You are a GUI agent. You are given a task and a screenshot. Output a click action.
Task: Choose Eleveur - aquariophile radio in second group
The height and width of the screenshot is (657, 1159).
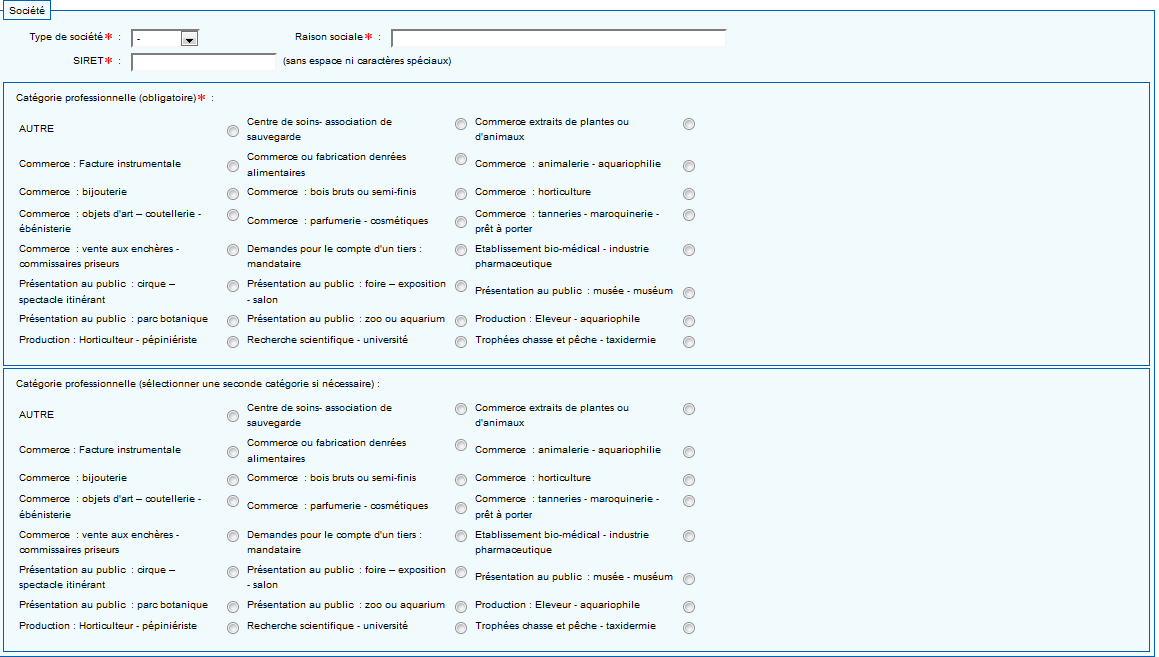pyautogui.click(x=689, y=607)
